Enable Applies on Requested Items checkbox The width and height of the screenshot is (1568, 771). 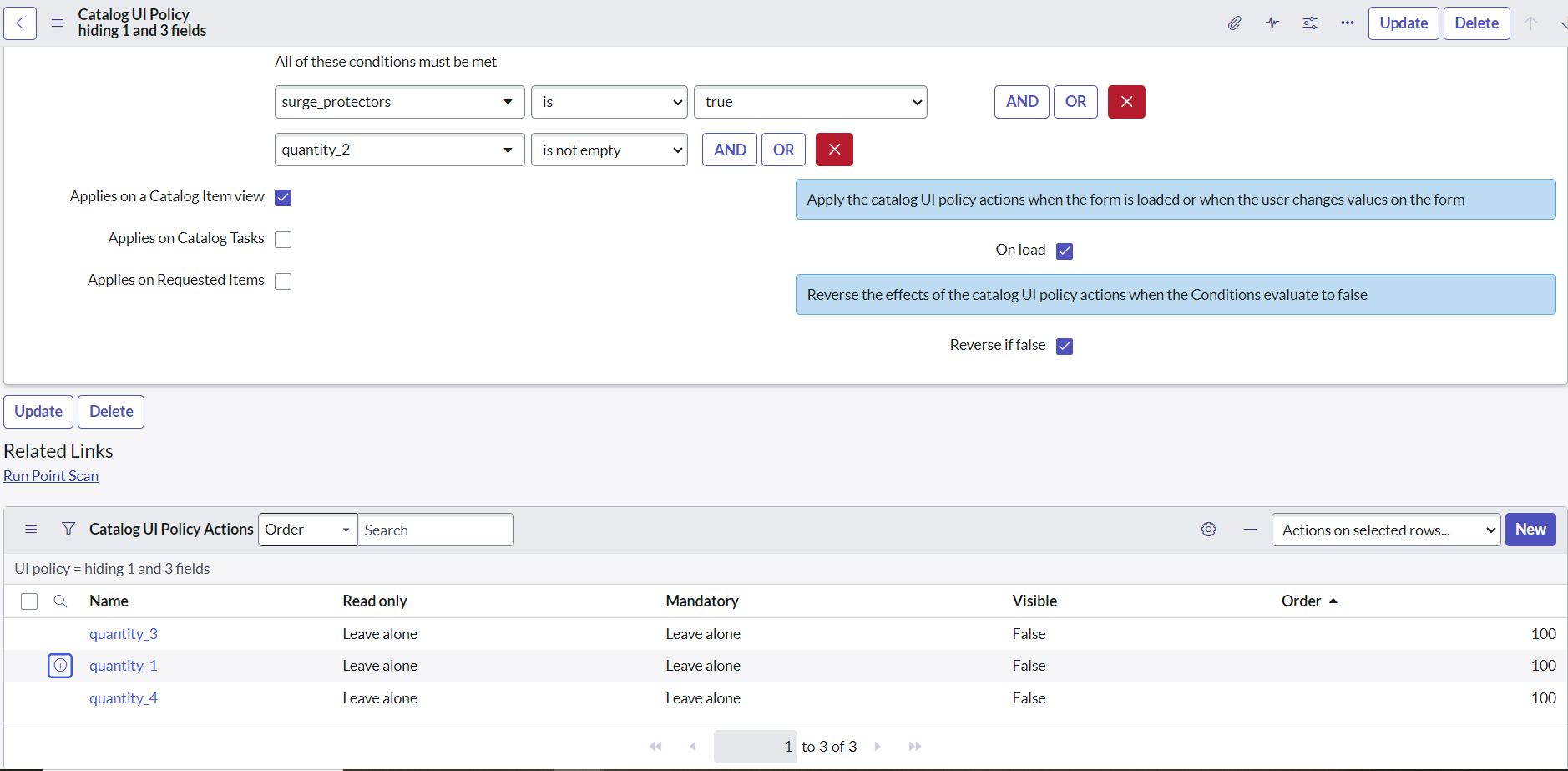[x=283, y=282]
